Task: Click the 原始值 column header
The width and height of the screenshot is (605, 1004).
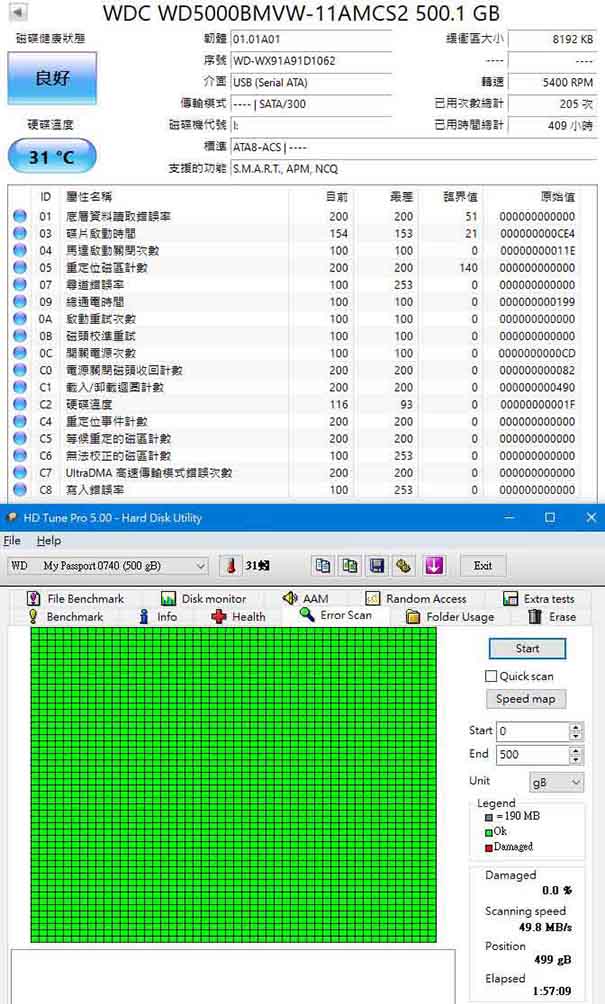Action: (x=558, y=197)
